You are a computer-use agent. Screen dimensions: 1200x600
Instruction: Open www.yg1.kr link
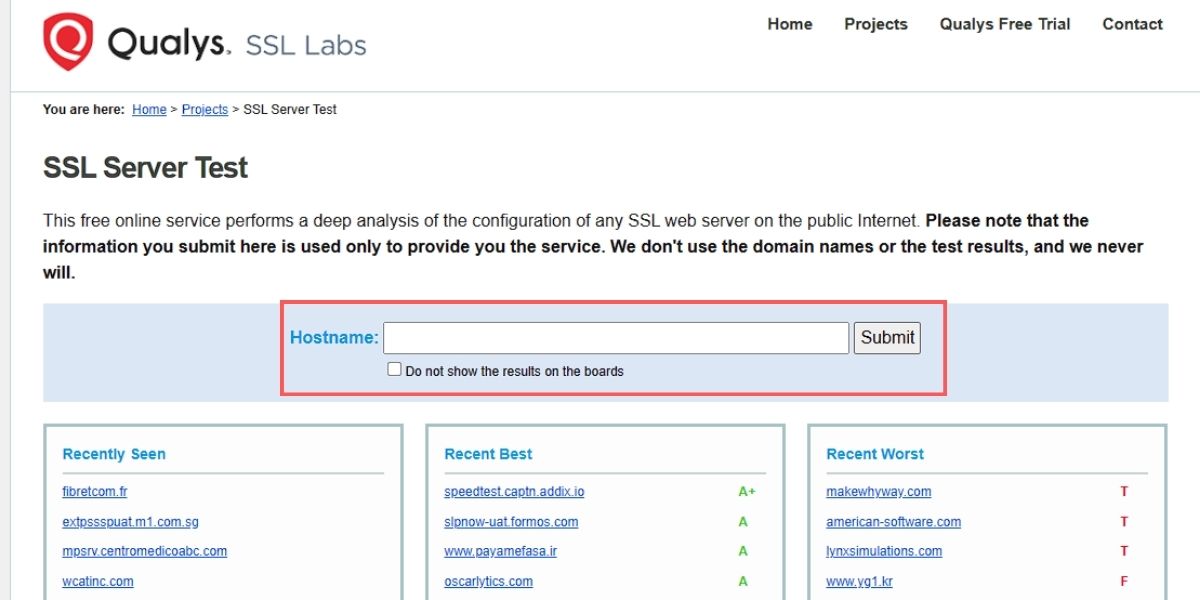(859, 581)
